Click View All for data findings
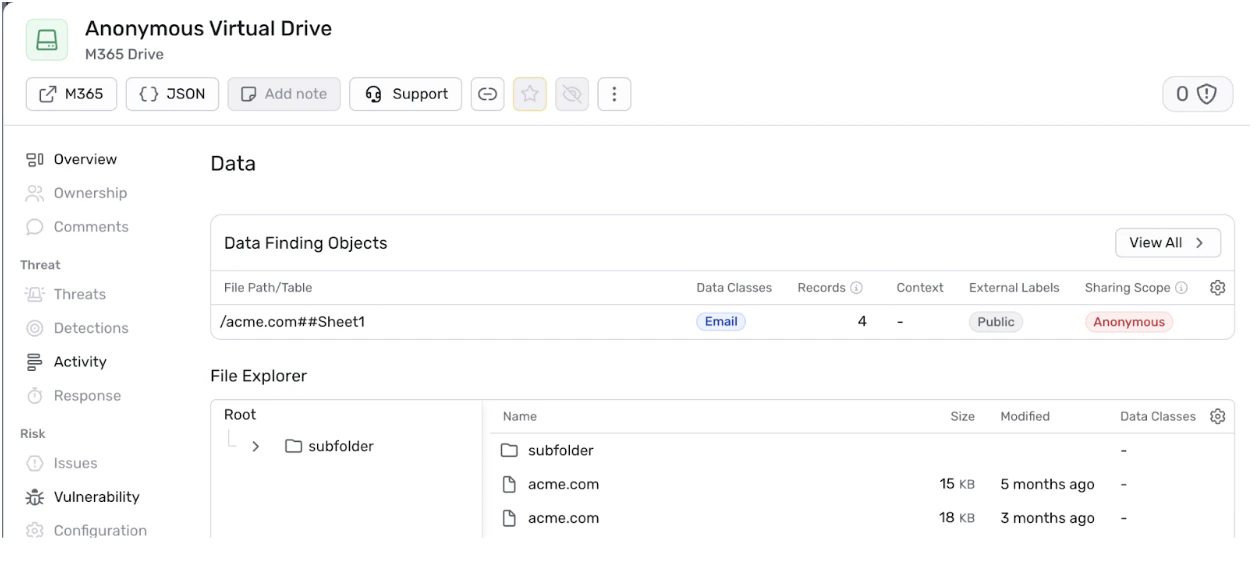This screenshot has width=1260, height=566. [x=1168, y=243]
